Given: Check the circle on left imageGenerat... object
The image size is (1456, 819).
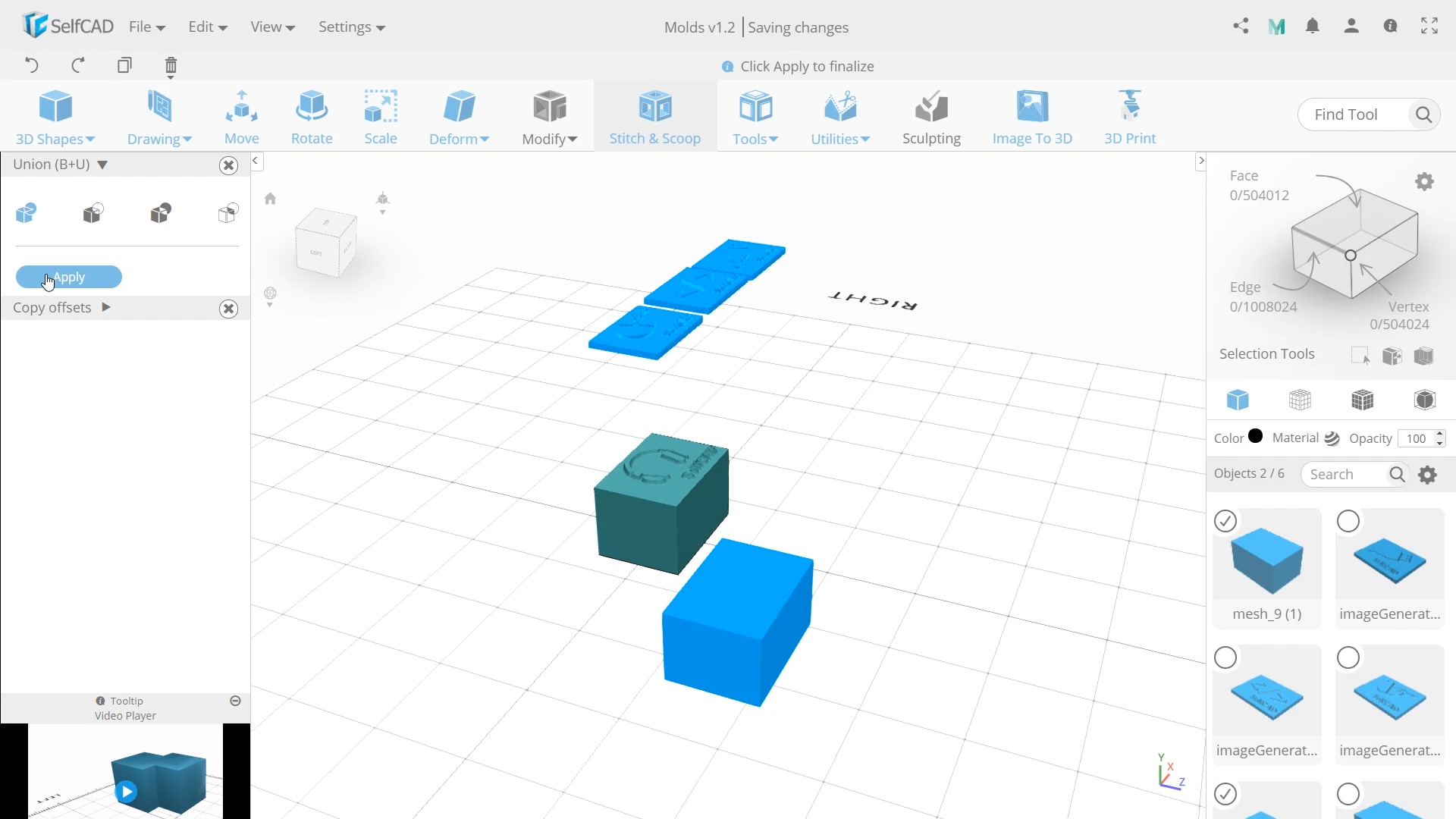Looking at the screenshot, I should pyautogui.click(x=1225, y=657).
